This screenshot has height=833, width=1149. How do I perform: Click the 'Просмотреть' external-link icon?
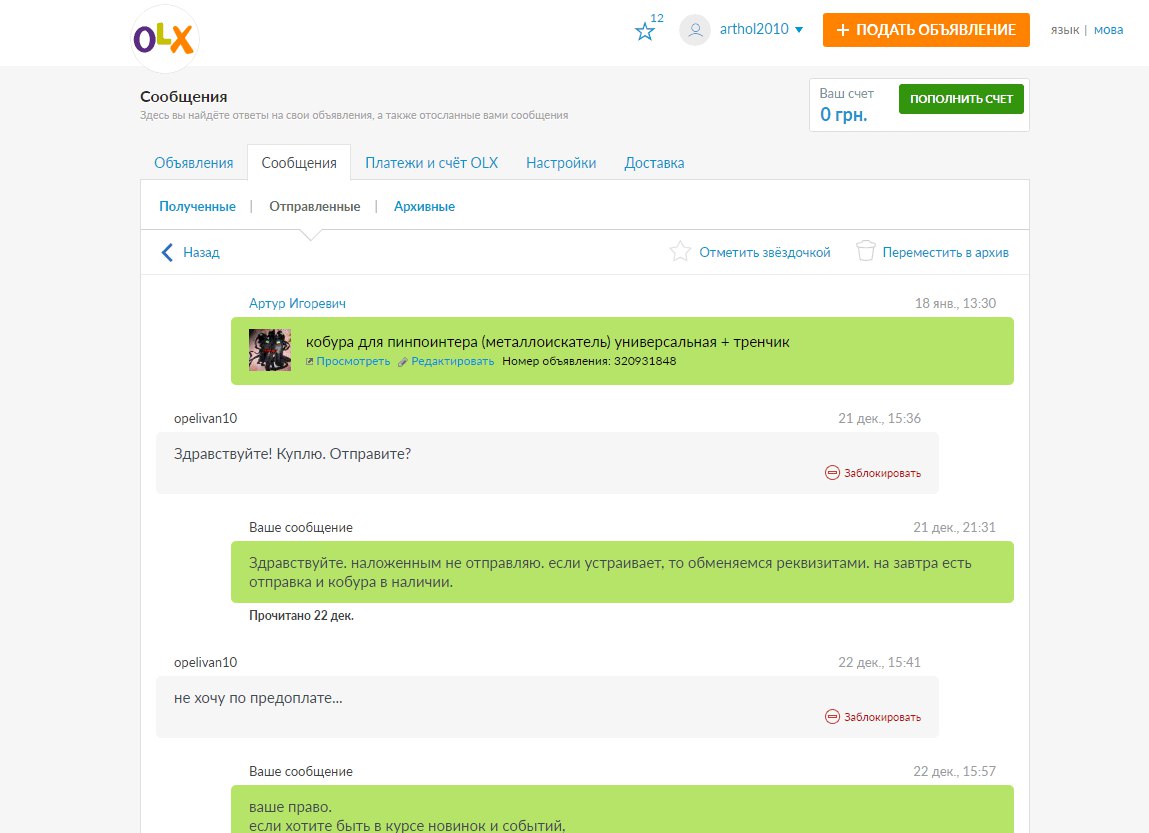click(x=309, y=361)
